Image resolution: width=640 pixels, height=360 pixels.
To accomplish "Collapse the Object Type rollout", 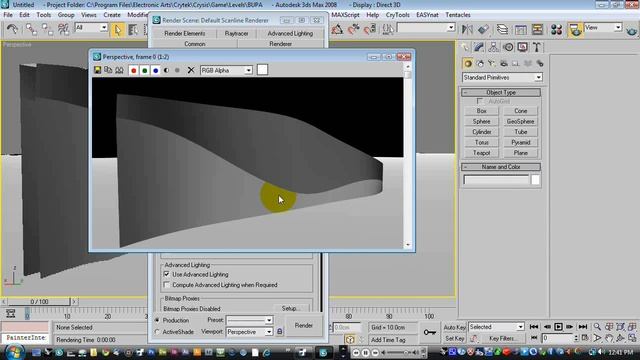I will 501,93.
